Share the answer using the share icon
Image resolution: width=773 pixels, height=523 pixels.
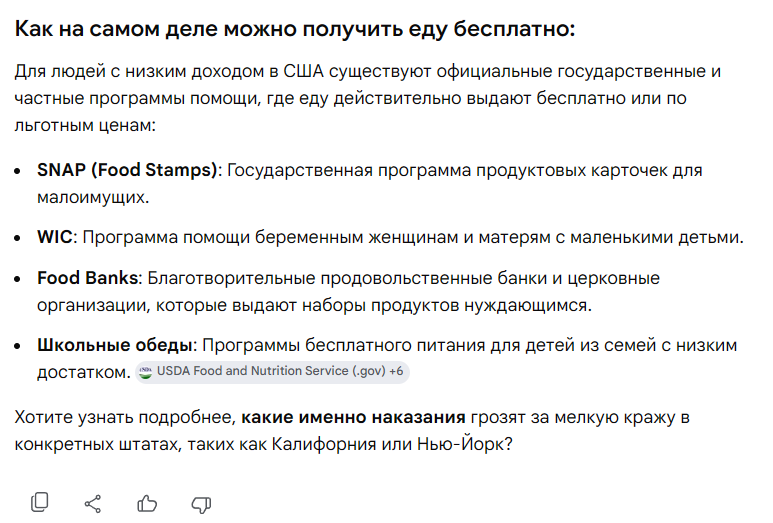(x=93, y=504)
